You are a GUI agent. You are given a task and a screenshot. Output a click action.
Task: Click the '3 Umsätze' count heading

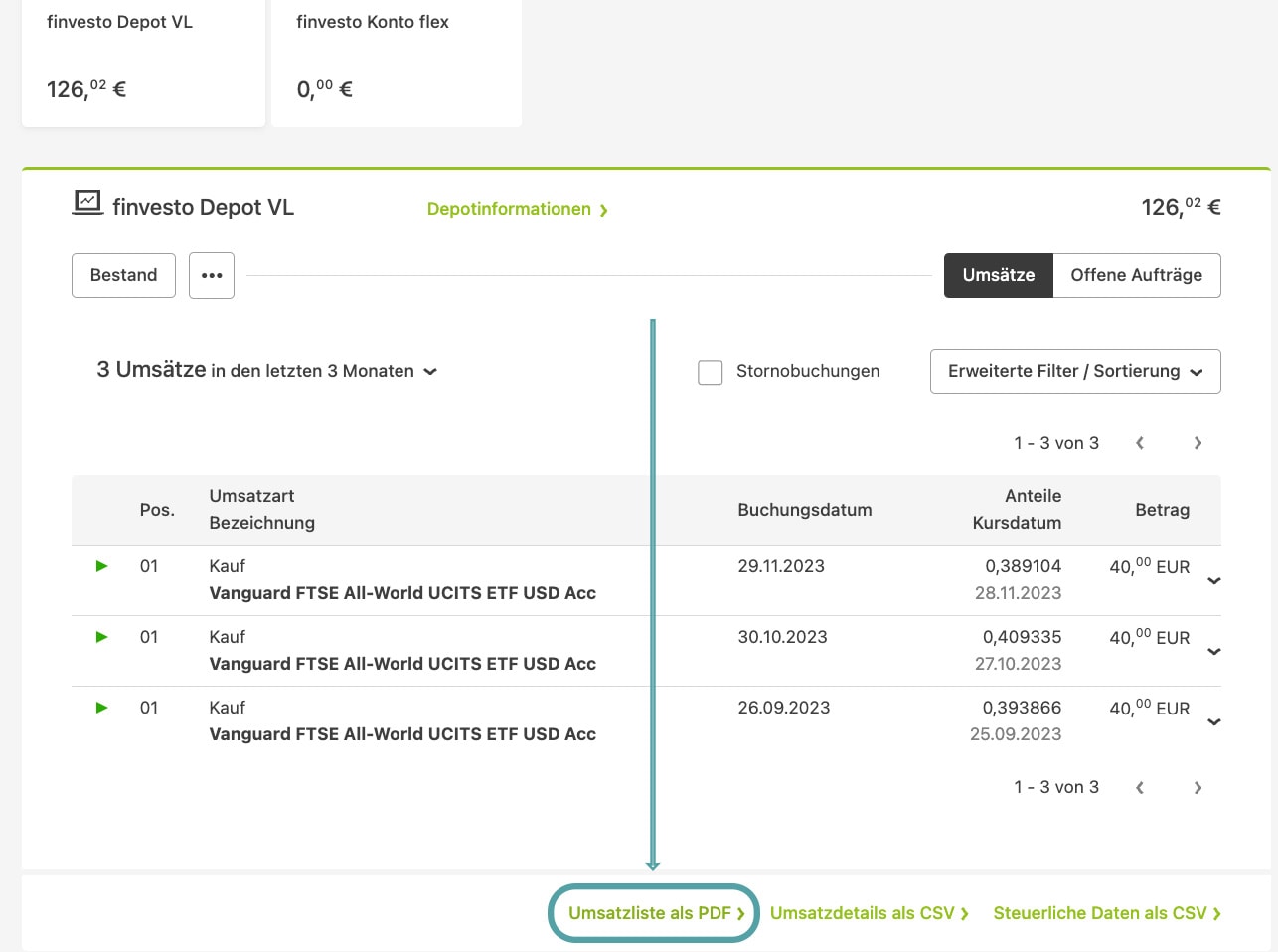(x=151, y=370)
